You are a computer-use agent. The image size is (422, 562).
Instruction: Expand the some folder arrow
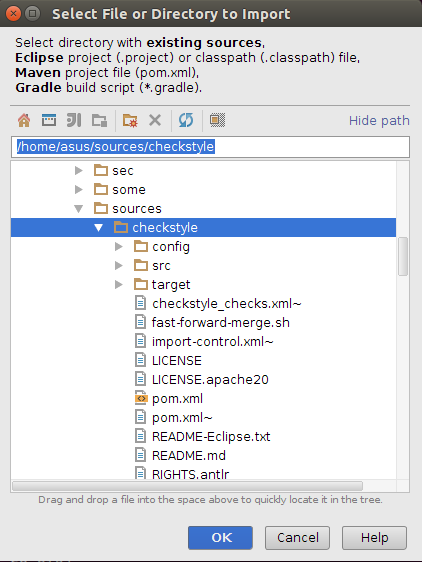(x=79, y=190)
